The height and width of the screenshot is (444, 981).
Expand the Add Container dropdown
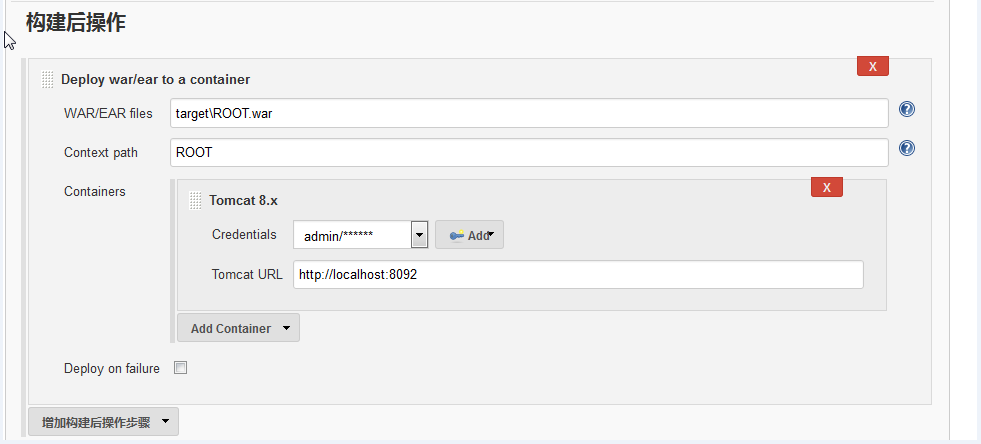(238, 328)
